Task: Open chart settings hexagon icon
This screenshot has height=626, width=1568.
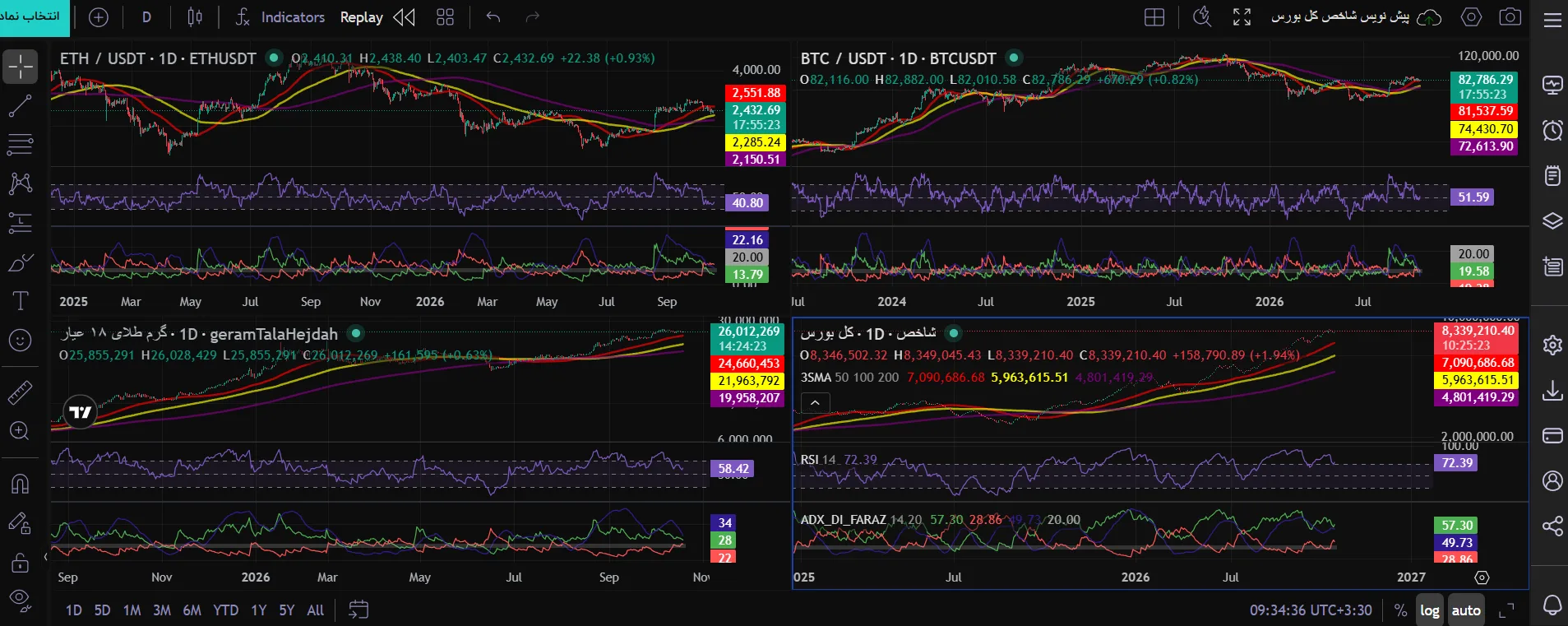Action: 1471,17
